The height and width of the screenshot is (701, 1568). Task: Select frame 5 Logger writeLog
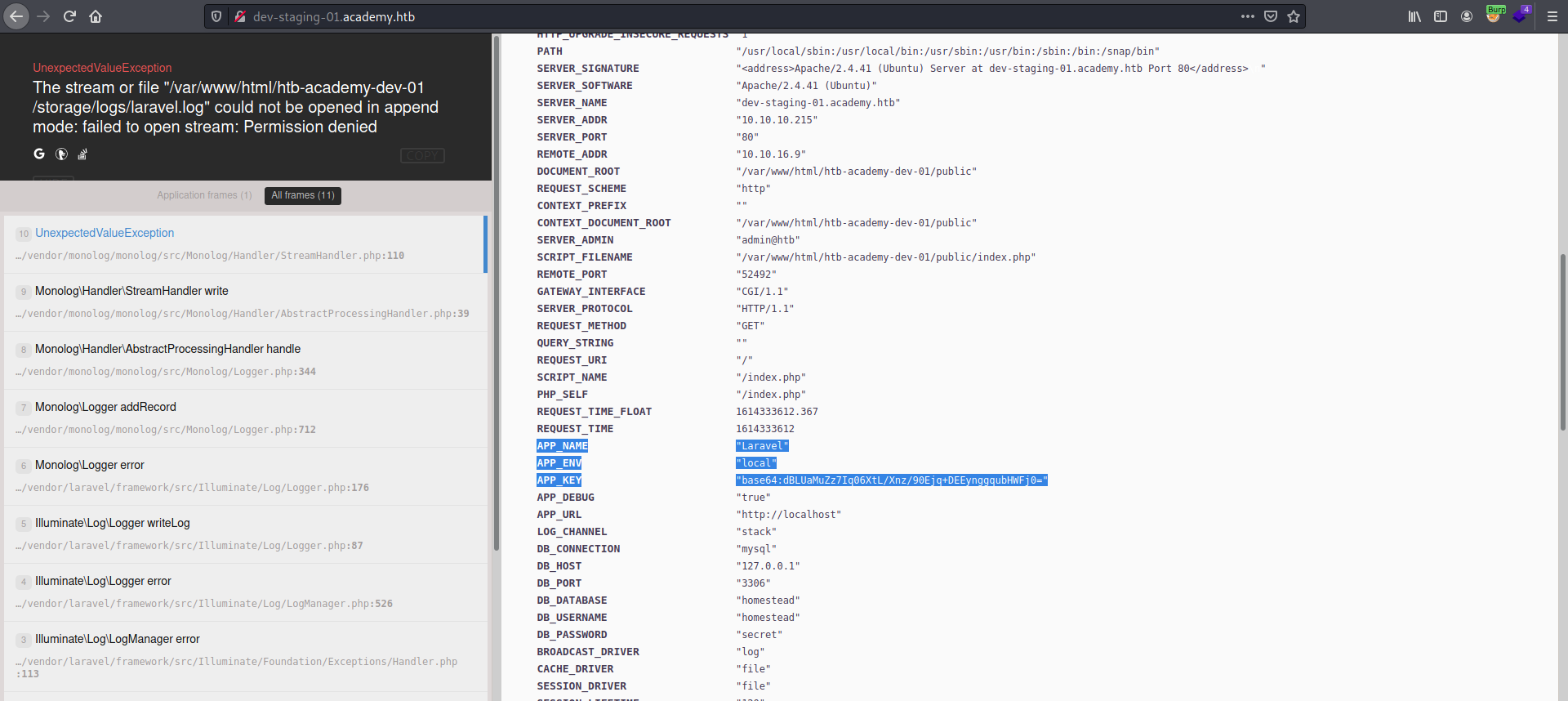pos(245,534)
